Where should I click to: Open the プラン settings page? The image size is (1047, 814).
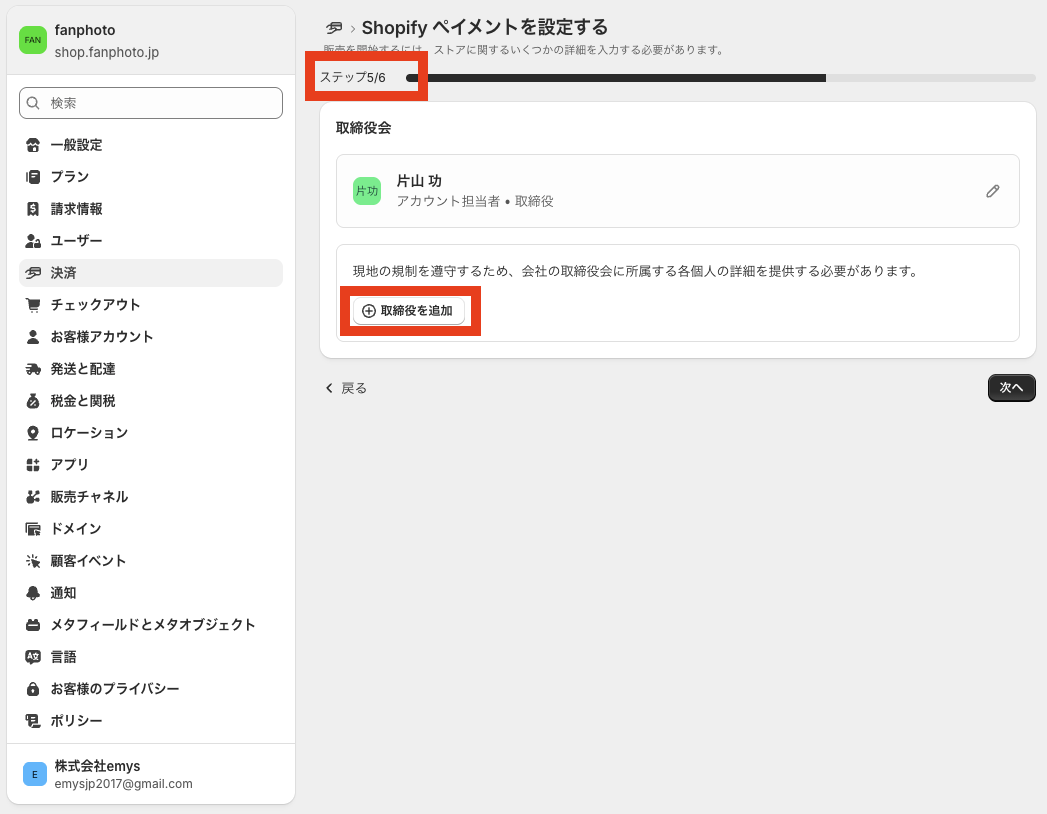click(x=151, y=177)
